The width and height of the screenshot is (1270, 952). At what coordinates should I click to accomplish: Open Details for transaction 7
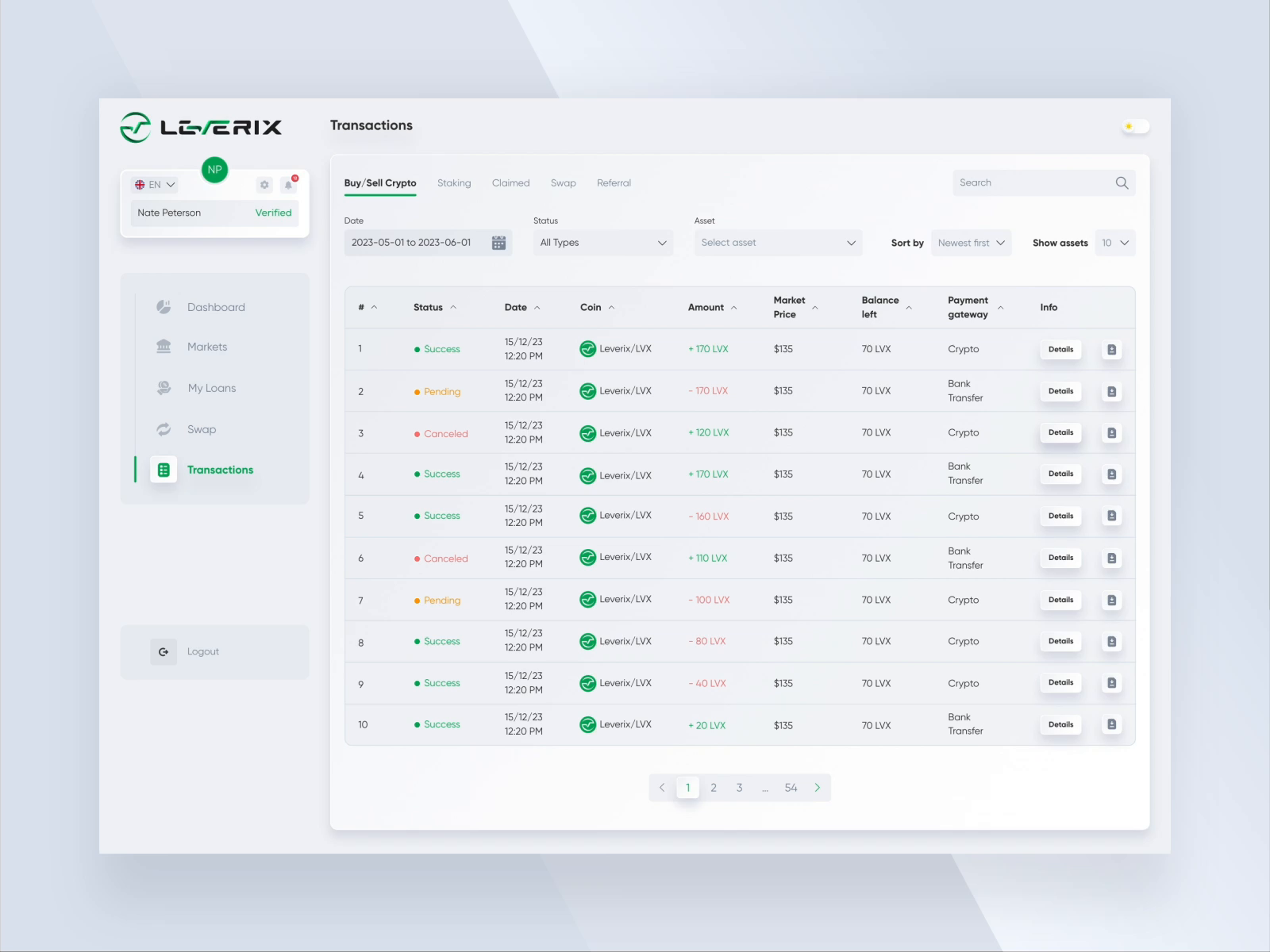pyautogui.click(x=1060, y=601)
